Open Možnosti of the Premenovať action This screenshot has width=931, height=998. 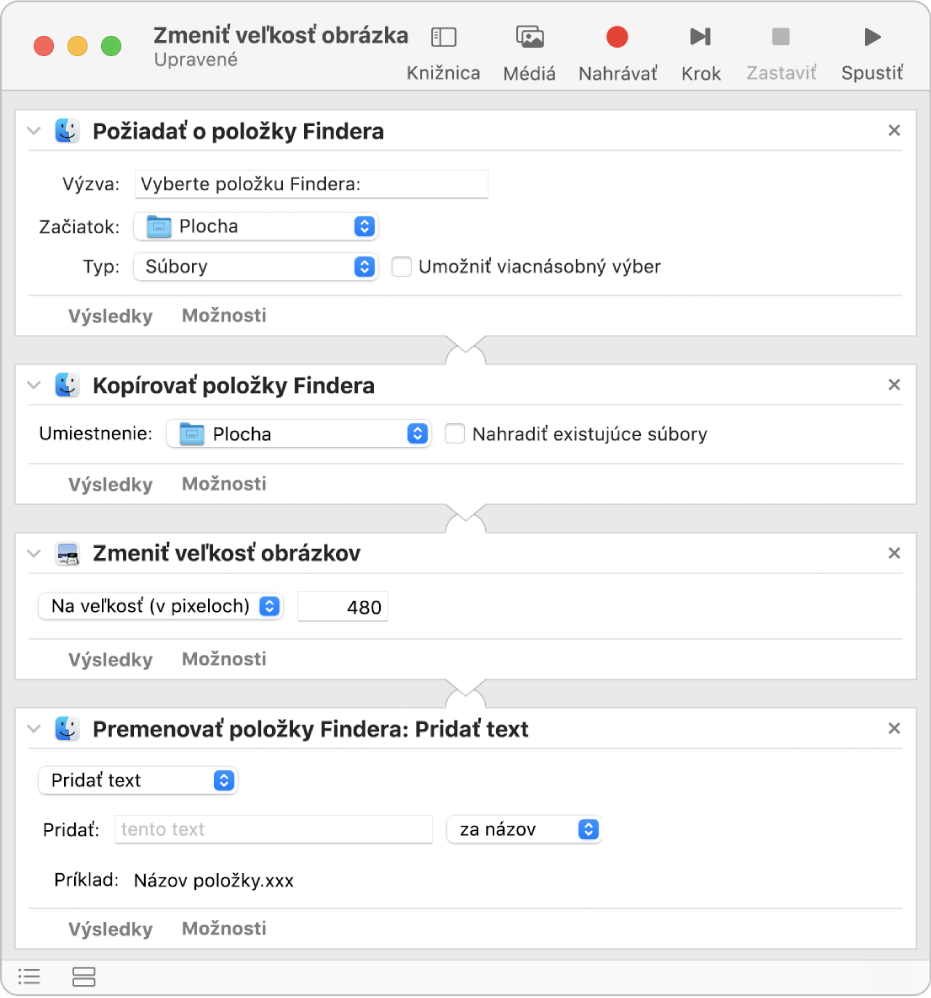point(224,929)
